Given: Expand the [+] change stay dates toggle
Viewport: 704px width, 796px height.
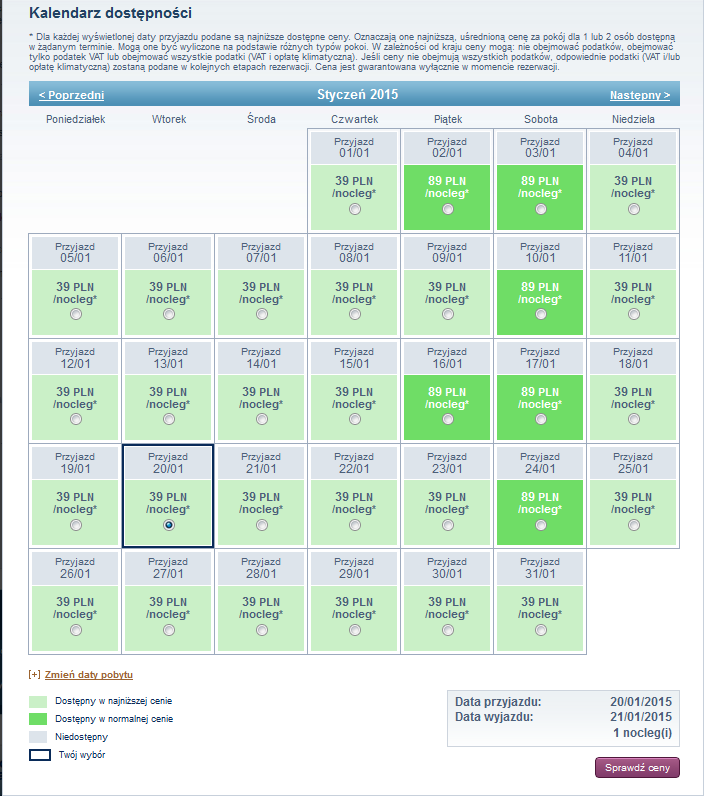Looking at the screenshot, I should tap(35, 675).
